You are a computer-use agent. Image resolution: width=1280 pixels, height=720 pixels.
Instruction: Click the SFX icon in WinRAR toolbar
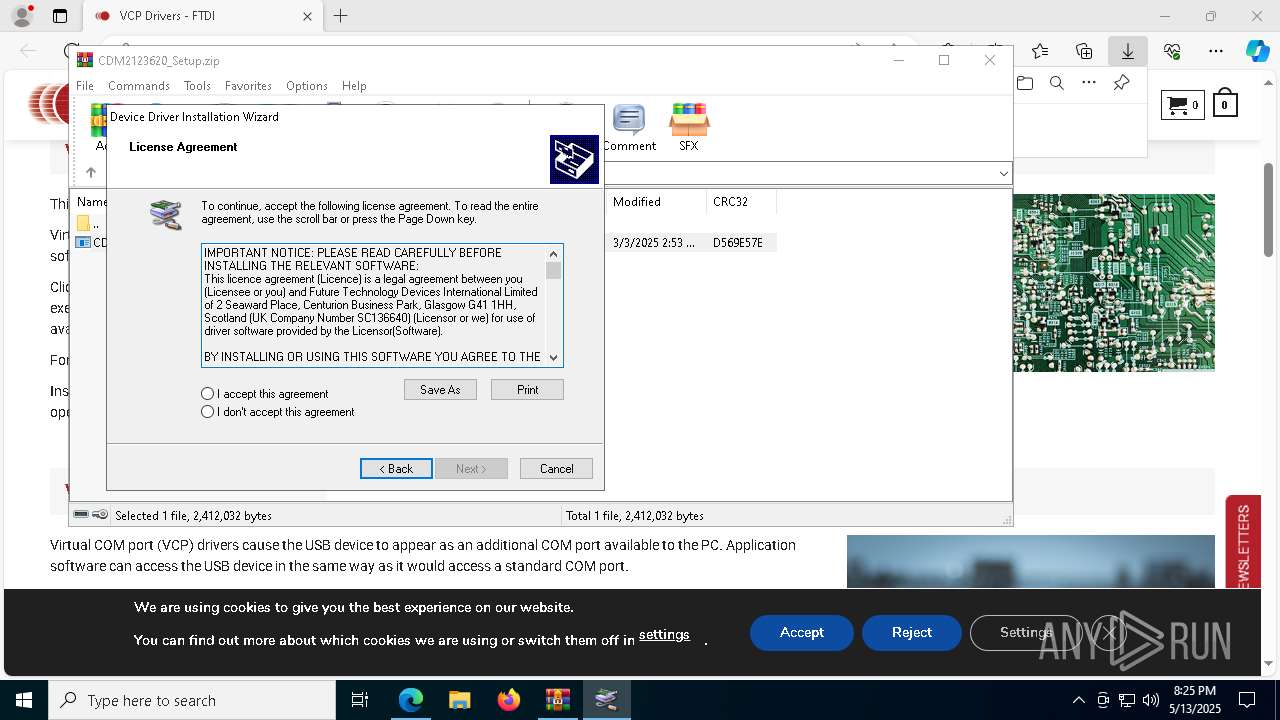pyautogui.click(x=689, y=127)
